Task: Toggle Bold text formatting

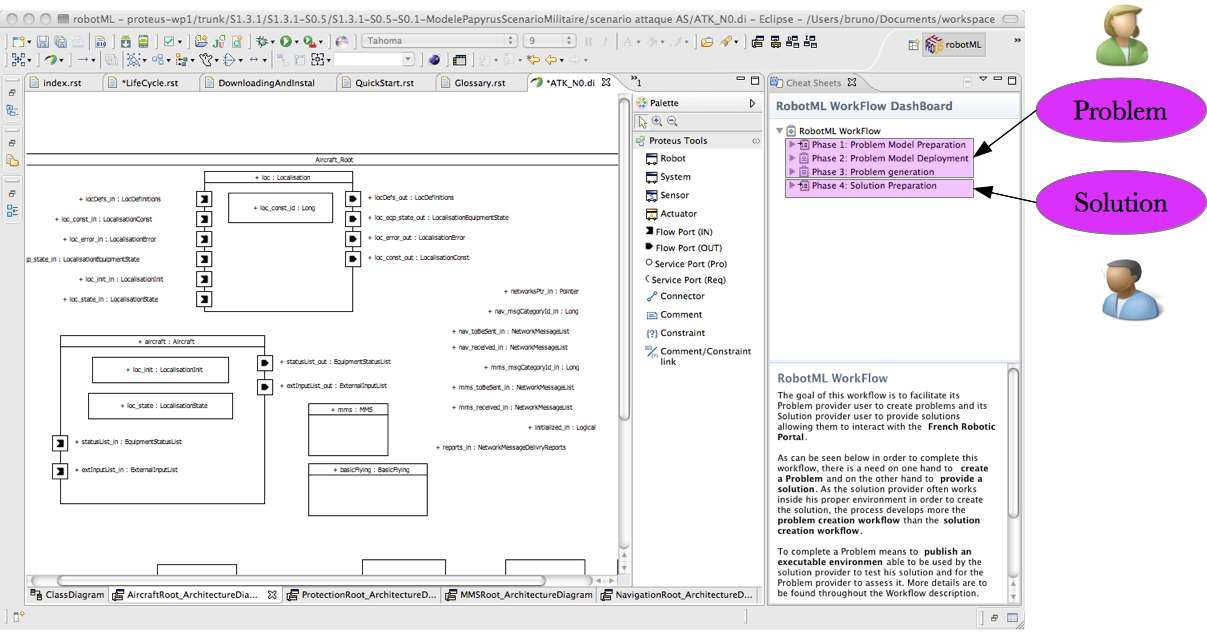Action: tap(589, 41)
